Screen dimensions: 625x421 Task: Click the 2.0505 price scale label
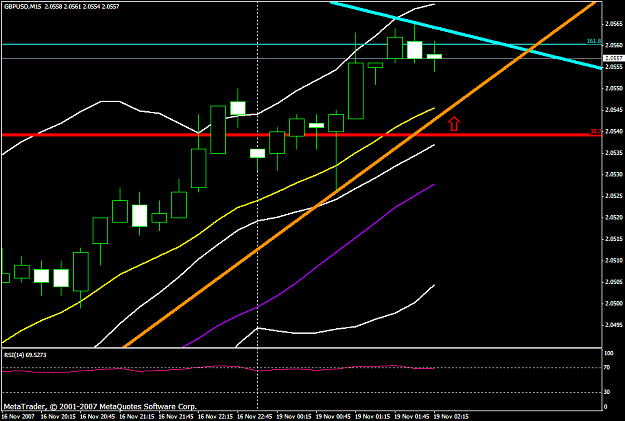coord(614,282)
